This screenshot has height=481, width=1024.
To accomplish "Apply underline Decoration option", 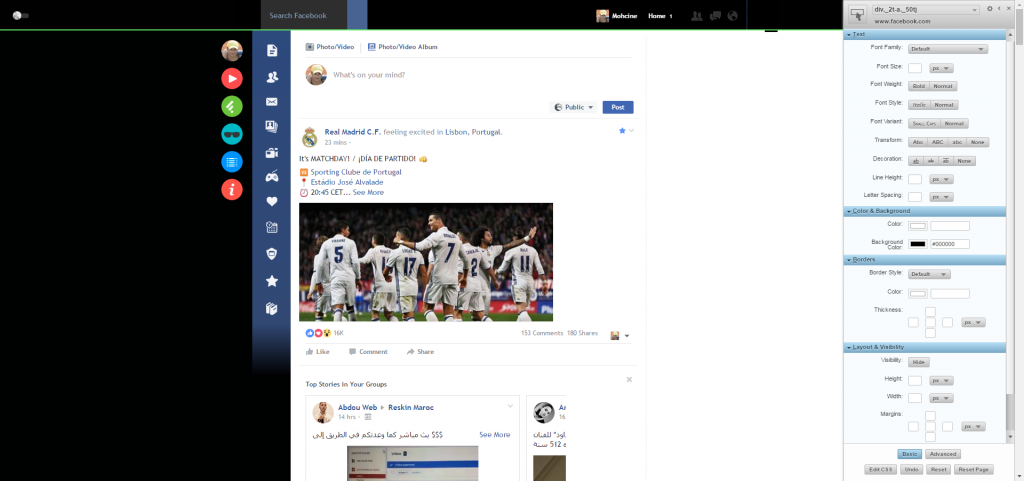I will click(x=916, y=161).
